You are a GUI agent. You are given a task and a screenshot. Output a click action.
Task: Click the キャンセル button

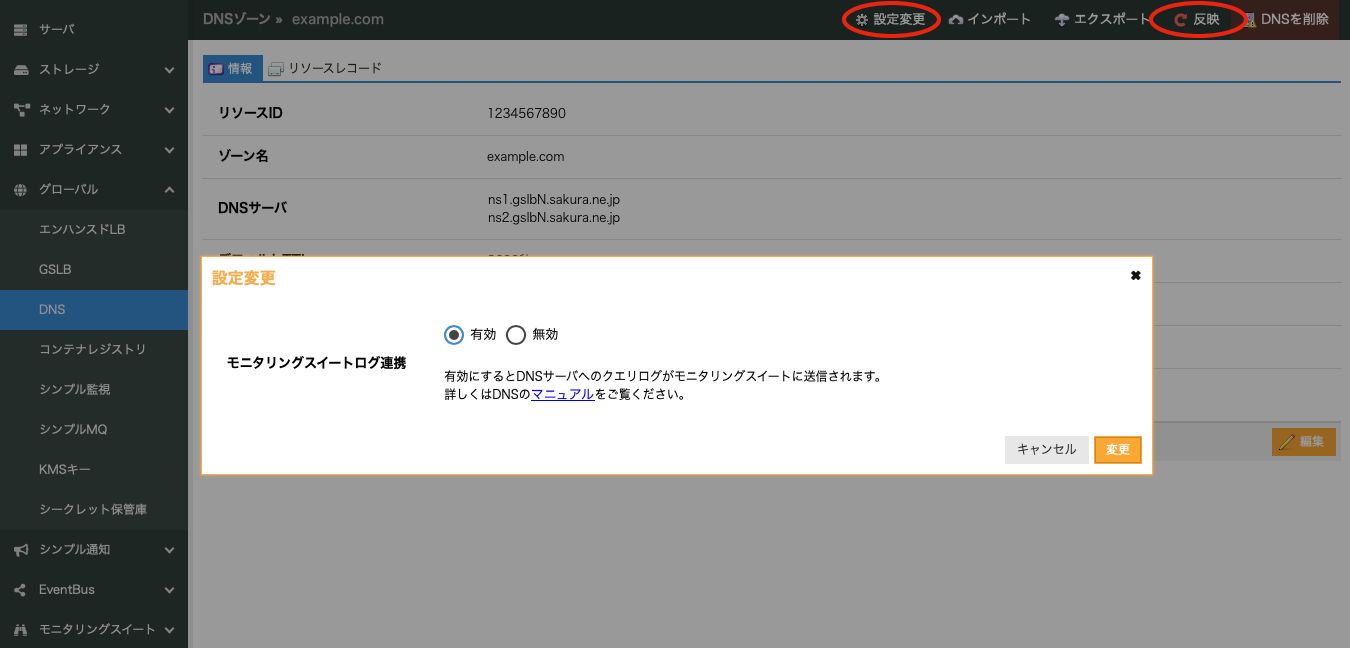[1046, 450]
